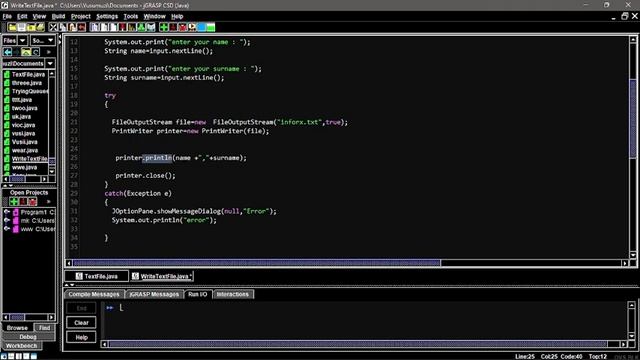This screenshot has height=360, width=640.
Task: Click the bright green toolbar icon at end
Action: click(211, 27)
